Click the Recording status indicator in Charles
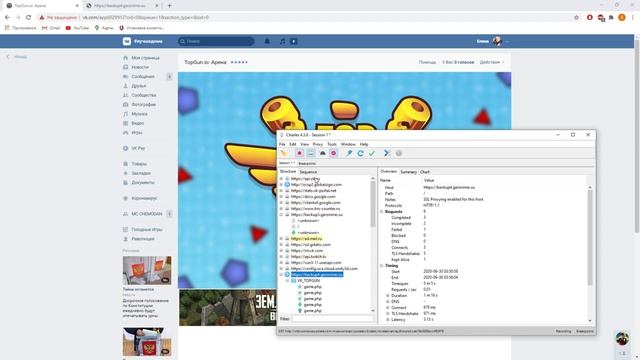 click(x=563, y=331)
